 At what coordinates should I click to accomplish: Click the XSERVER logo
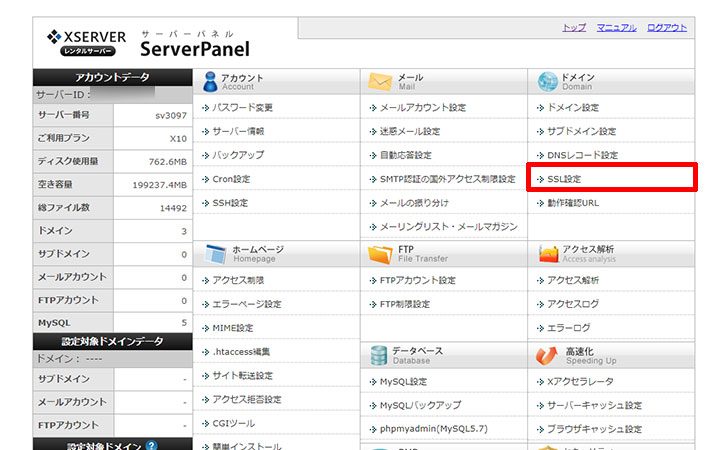click(86, 43)
